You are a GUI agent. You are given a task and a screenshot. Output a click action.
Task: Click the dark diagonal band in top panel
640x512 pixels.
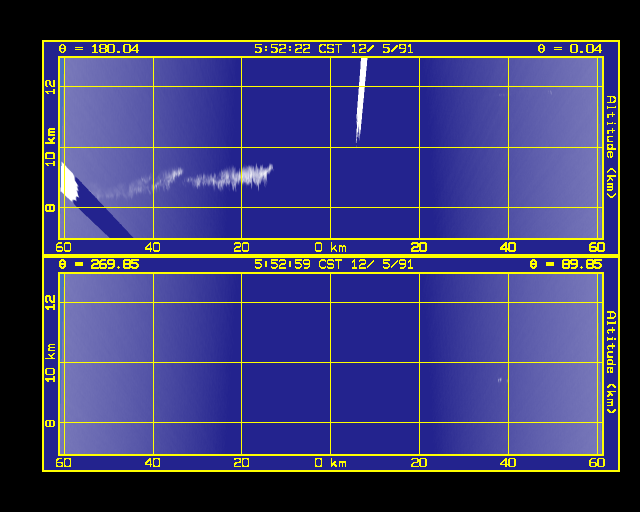coord(104,210)
